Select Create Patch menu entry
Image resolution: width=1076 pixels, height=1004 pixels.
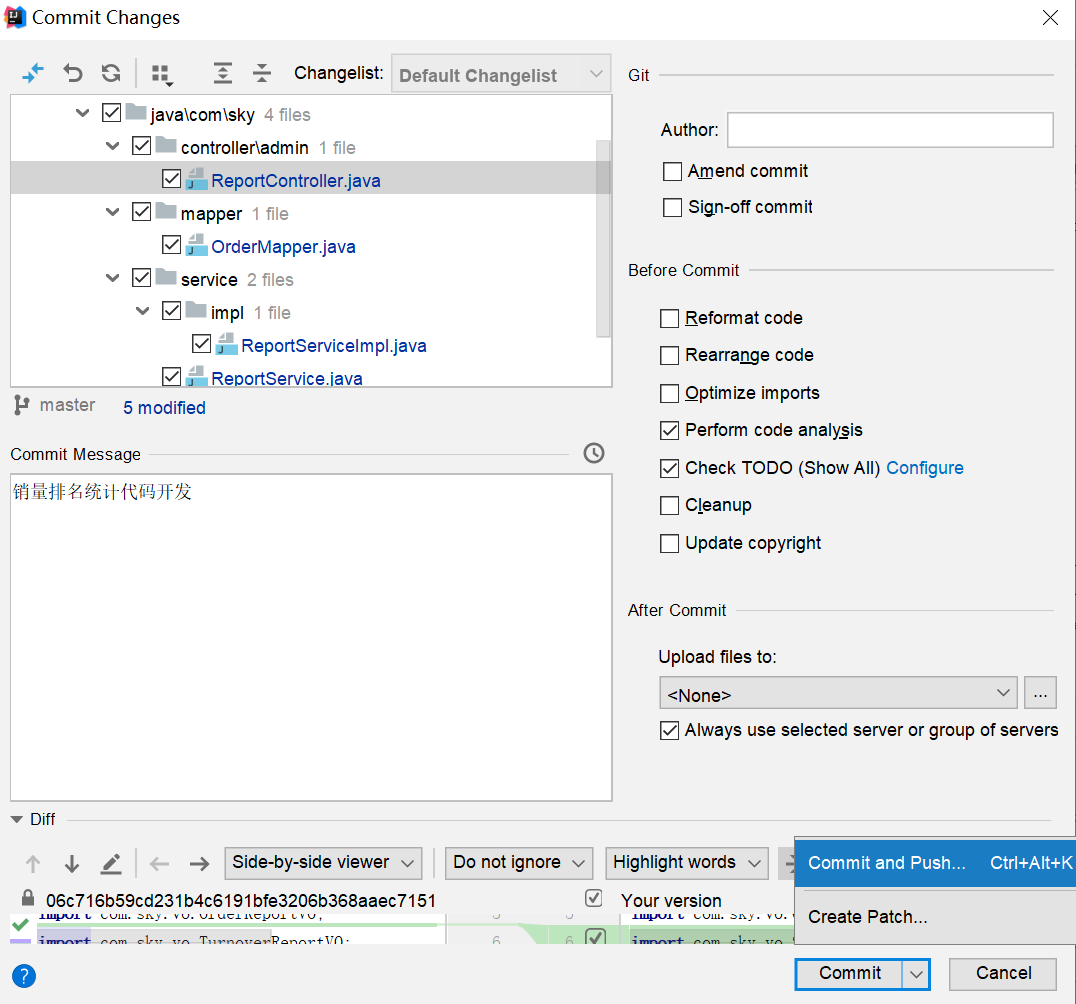(x=867, y=917)
